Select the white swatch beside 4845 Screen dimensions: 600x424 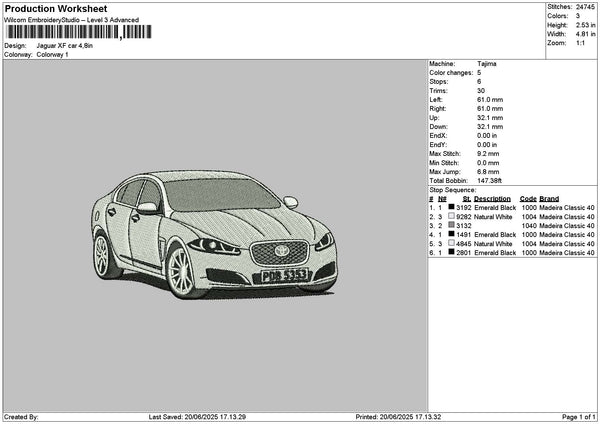[451, 244]
